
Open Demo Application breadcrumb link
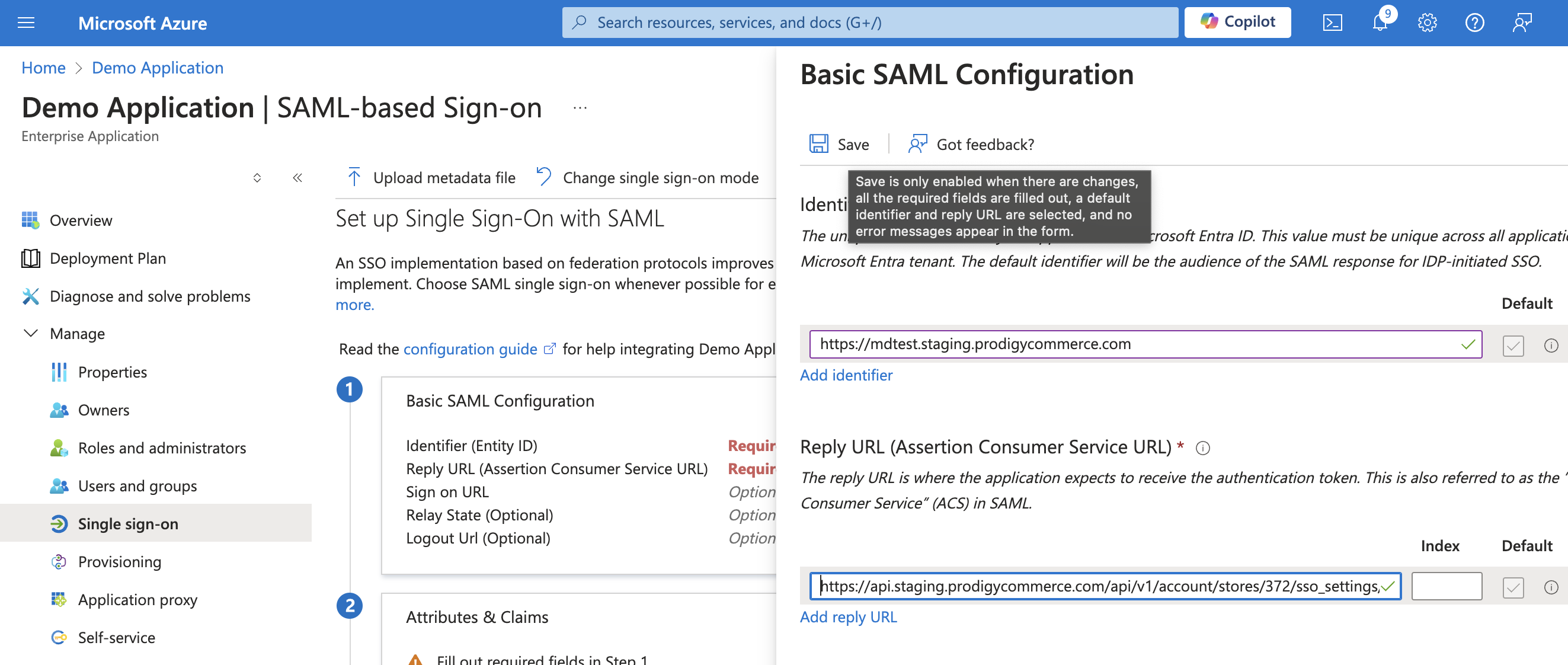(158, 68)
